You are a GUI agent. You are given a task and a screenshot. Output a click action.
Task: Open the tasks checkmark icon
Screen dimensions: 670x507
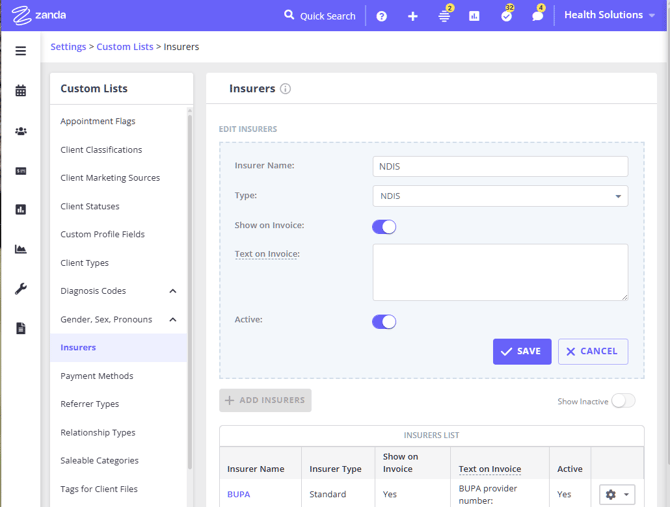click(x=506, y=16)
